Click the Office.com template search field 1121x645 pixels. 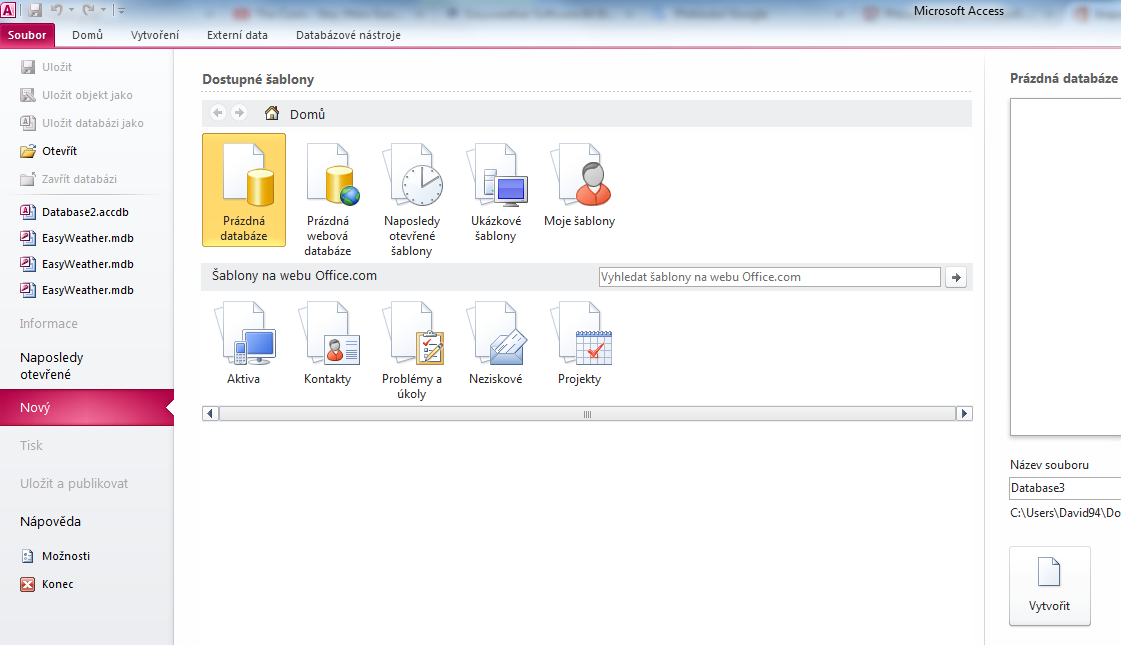click(x=769, y=277)
